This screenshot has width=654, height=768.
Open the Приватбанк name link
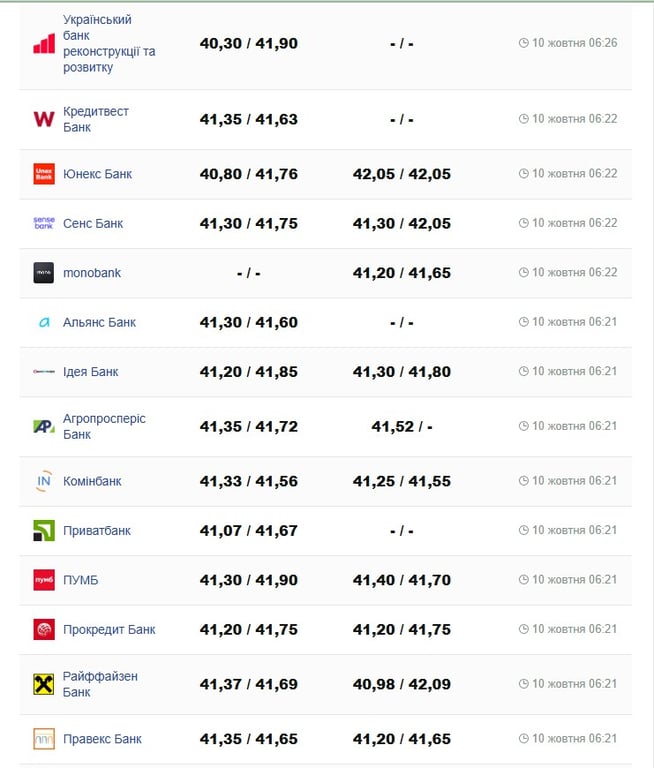tap(97, 531)
